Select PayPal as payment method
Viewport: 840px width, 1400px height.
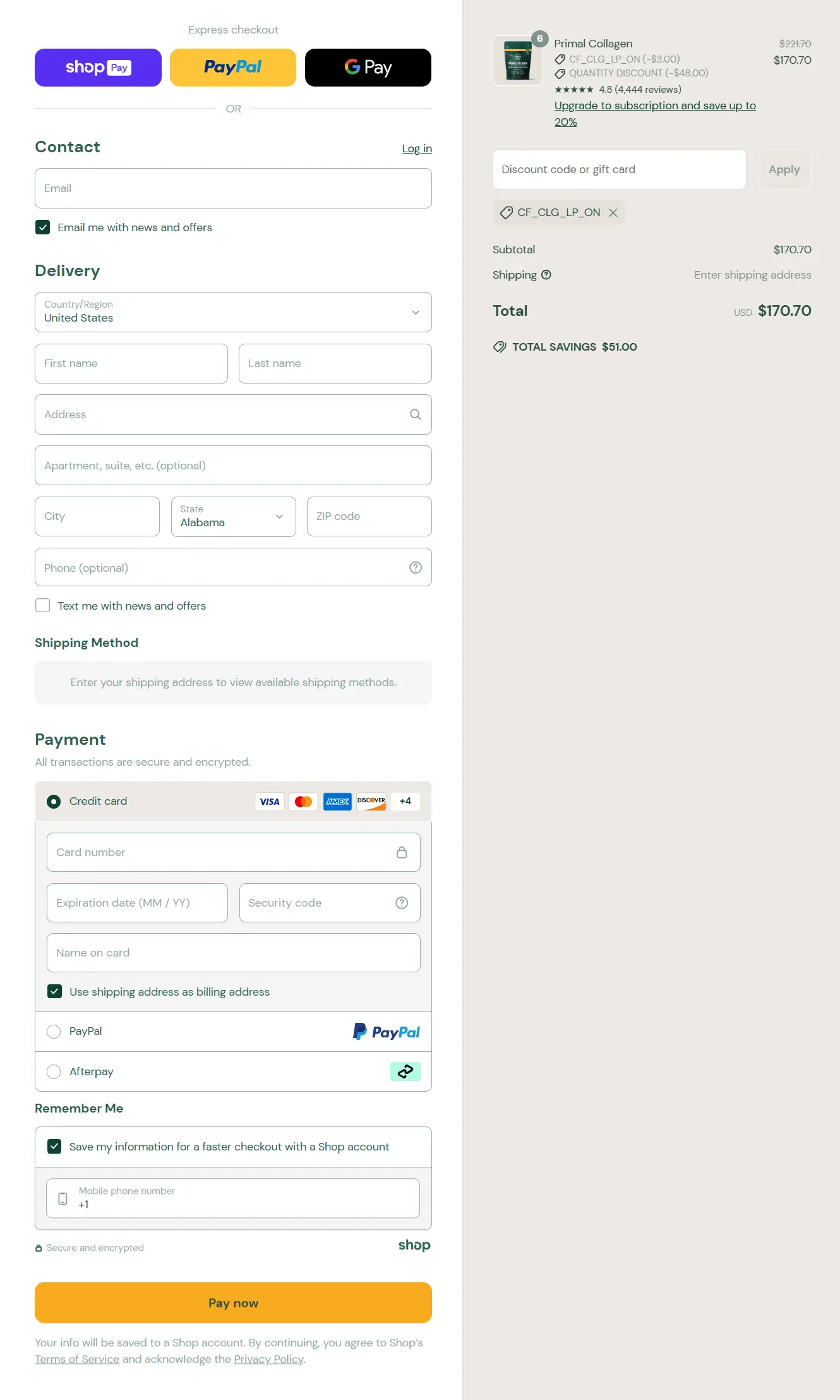[54, 1031]
